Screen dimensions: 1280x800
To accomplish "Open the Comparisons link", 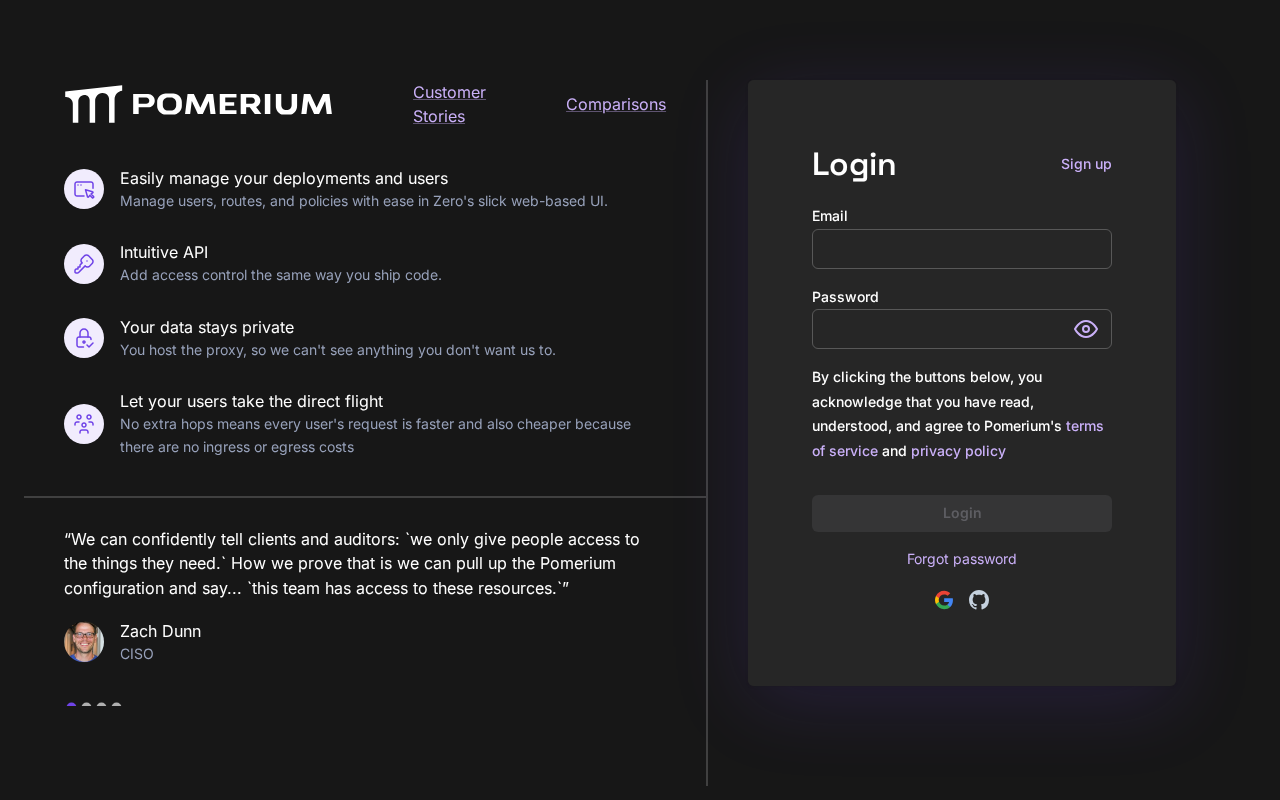I will pos(616,104).
